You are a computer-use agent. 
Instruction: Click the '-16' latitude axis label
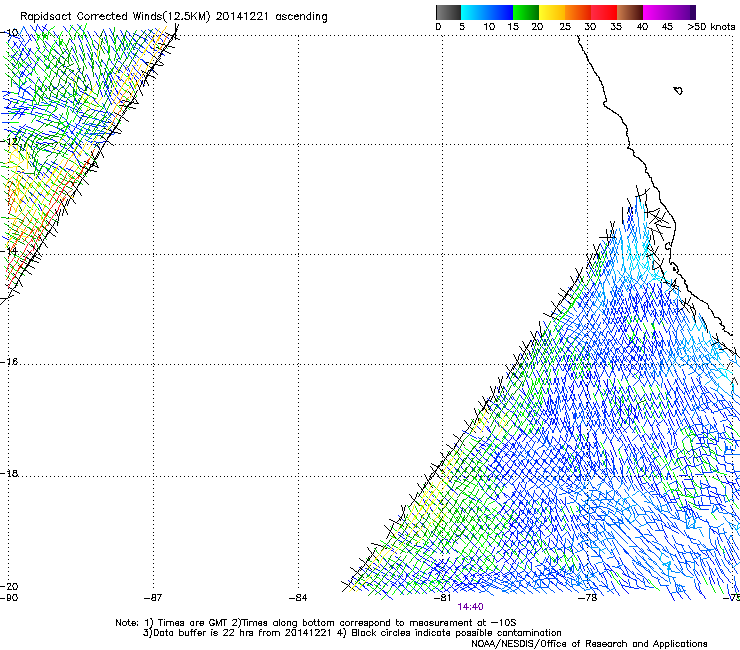pyautogui.click(x=9, y=362)
